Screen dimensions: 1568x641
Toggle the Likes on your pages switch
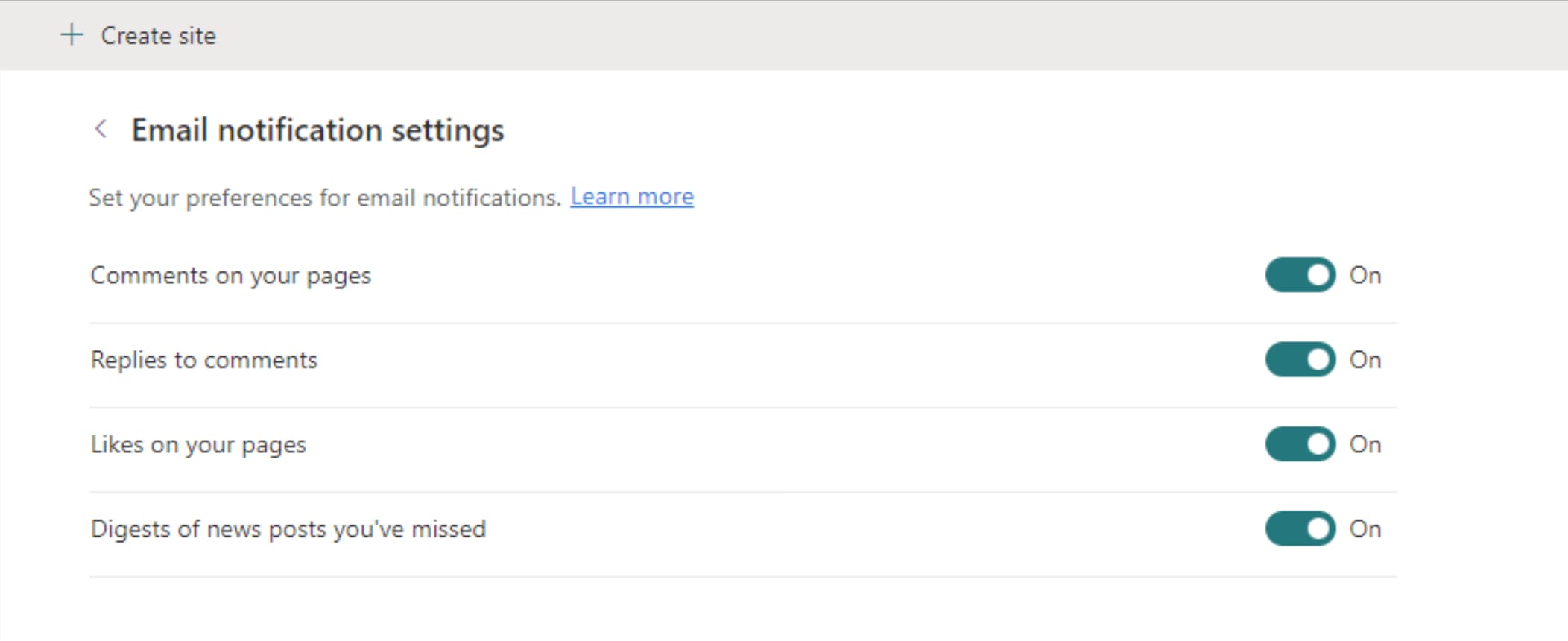1300,444
